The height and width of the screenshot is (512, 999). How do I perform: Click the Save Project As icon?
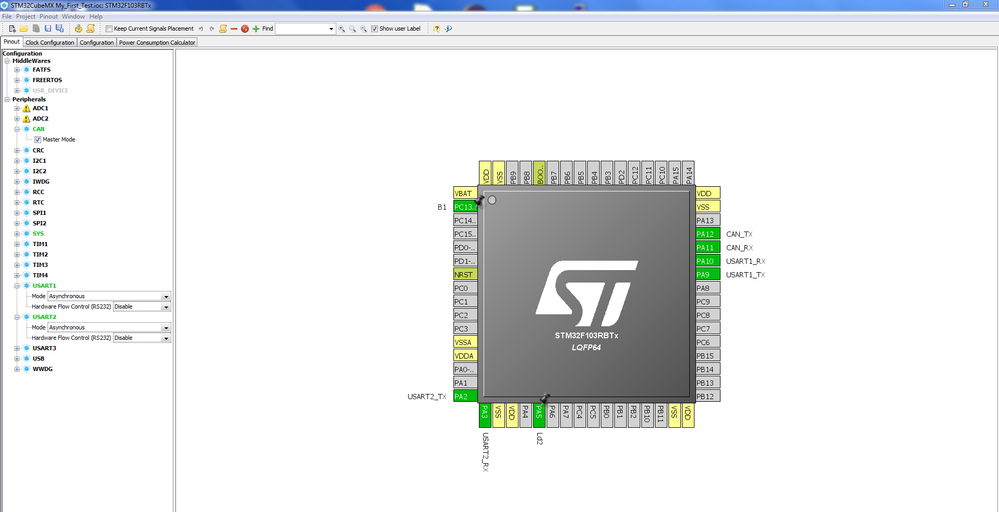59,29
